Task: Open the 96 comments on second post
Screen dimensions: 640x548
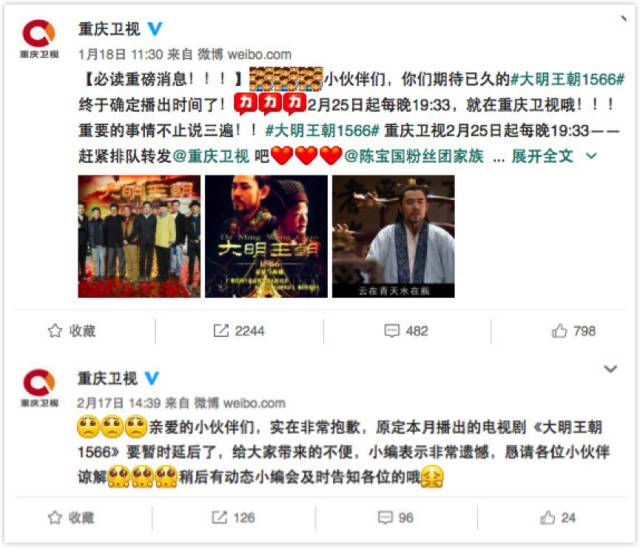Action: (396, 517)
